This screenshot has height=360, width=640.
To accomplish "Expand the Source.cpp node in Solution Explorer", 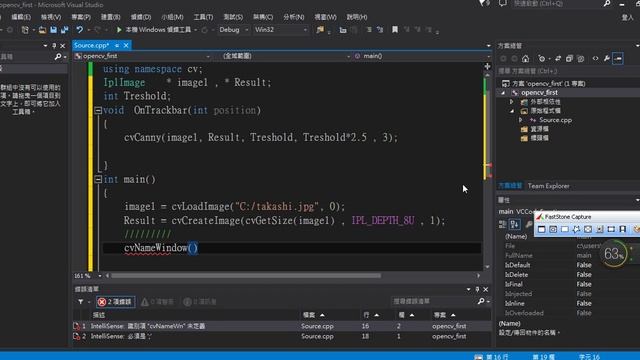I will point(520,120).
